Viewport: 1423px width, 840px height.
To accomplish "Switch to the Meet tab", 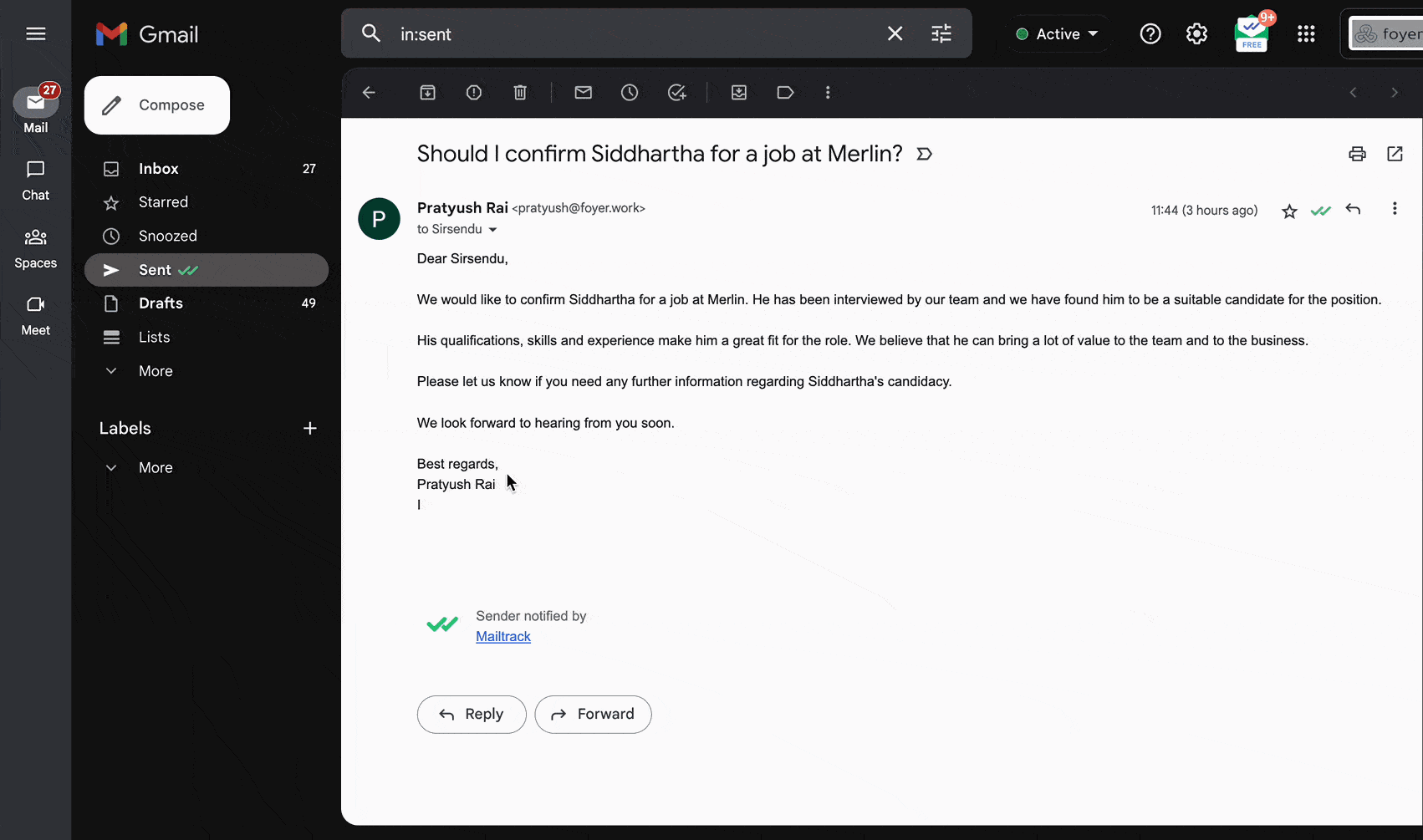I will click(x=35, y=316).
